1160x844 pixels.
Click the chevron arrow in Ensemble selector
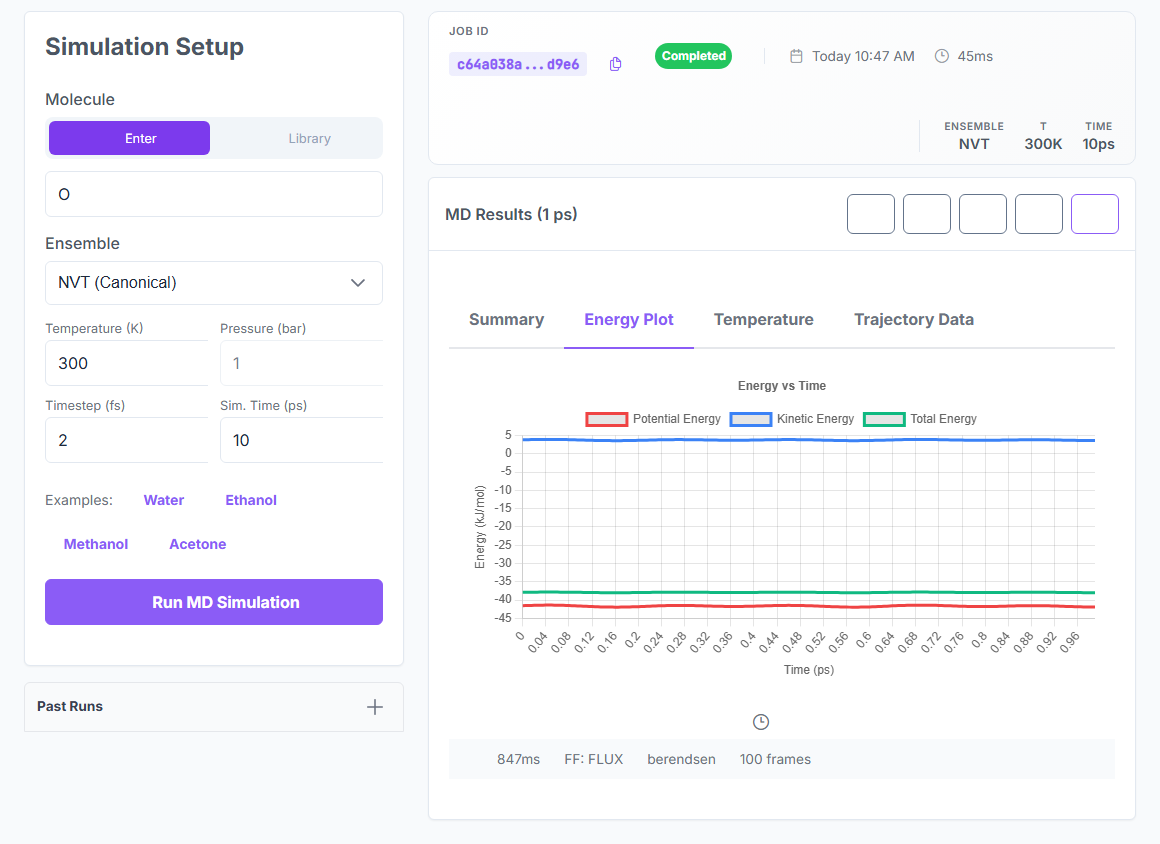coord(358,283)
